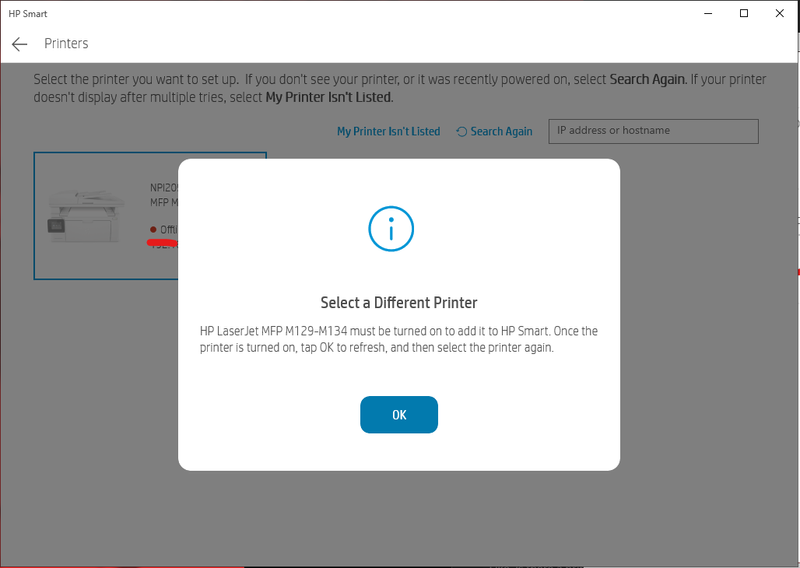Click the Printers page title
Screen dimensions: 800x568
tap(66, 43)
